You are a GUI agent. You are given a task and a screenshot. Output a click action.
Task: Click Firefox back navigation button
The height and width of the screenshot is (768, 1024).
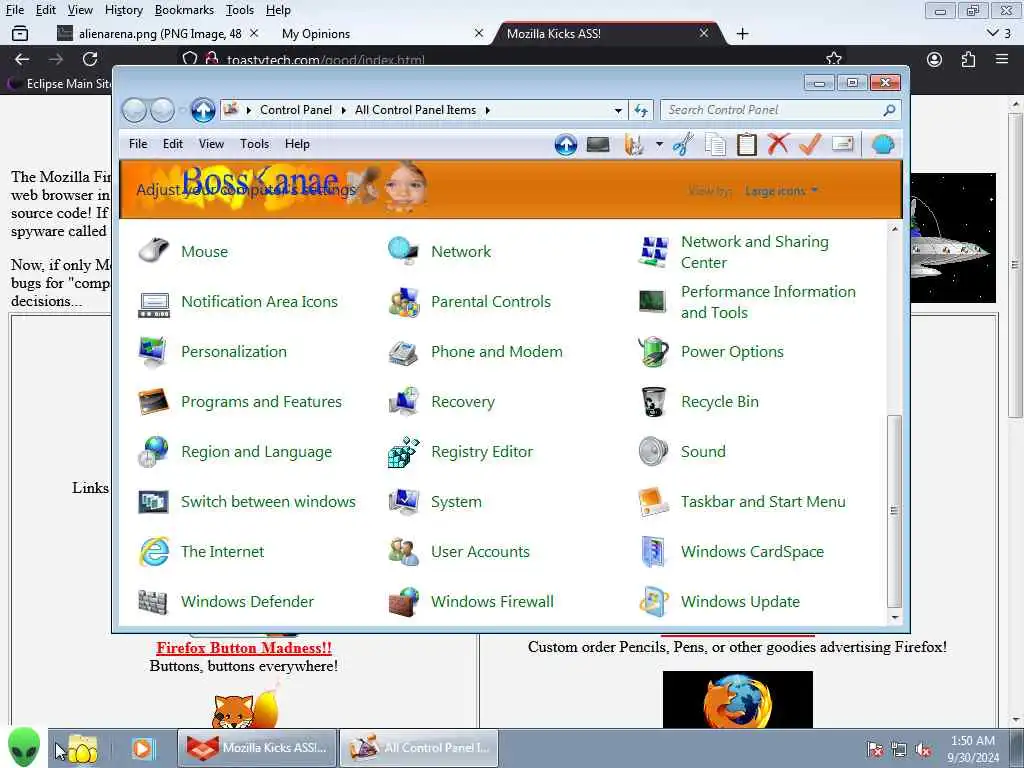point(22,59)
